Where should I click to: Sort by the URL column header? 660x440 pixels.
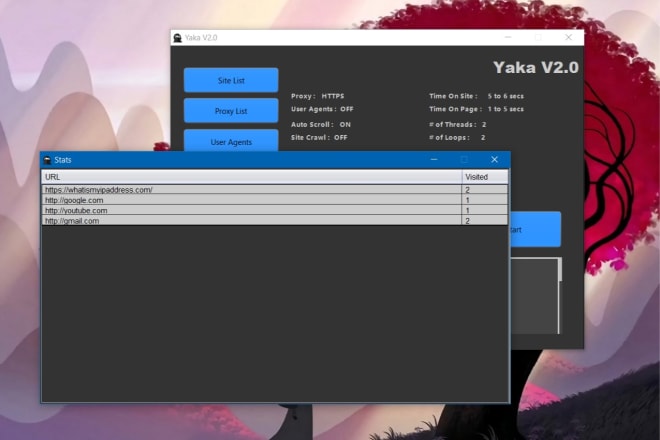click(x=251, y=177)
